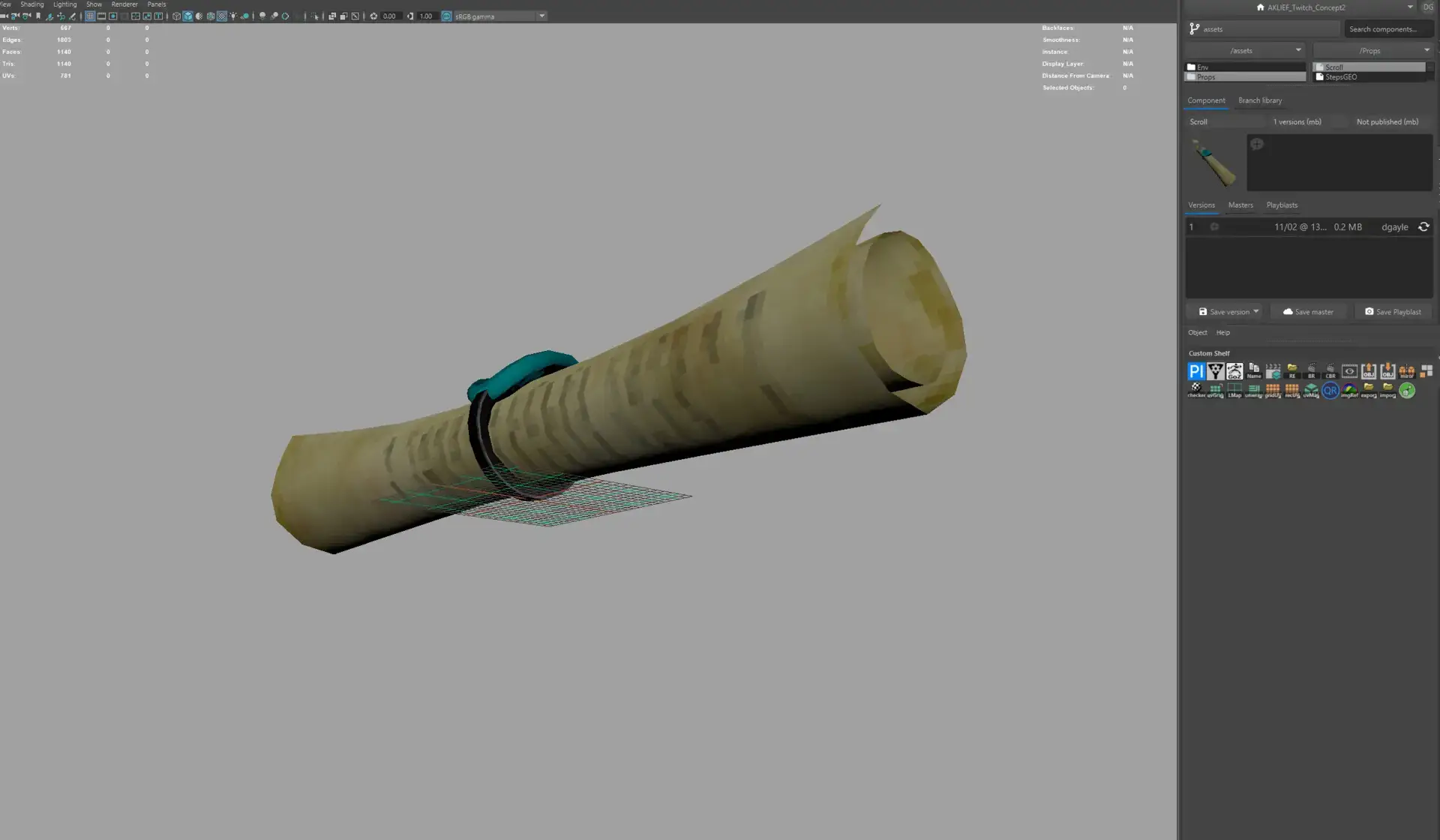Select the Scroll asset thumbnail

(1213, 162)
